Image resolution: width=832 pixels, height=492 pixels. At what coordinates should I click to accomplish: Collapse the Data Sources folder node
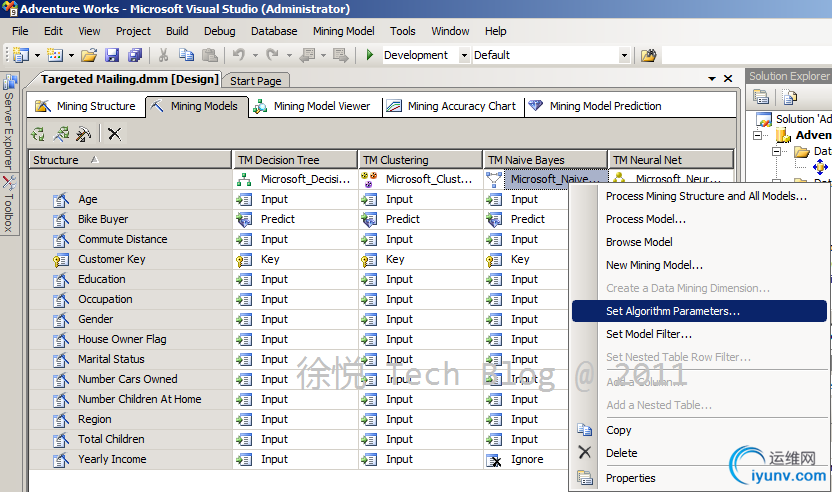(776, 152)
